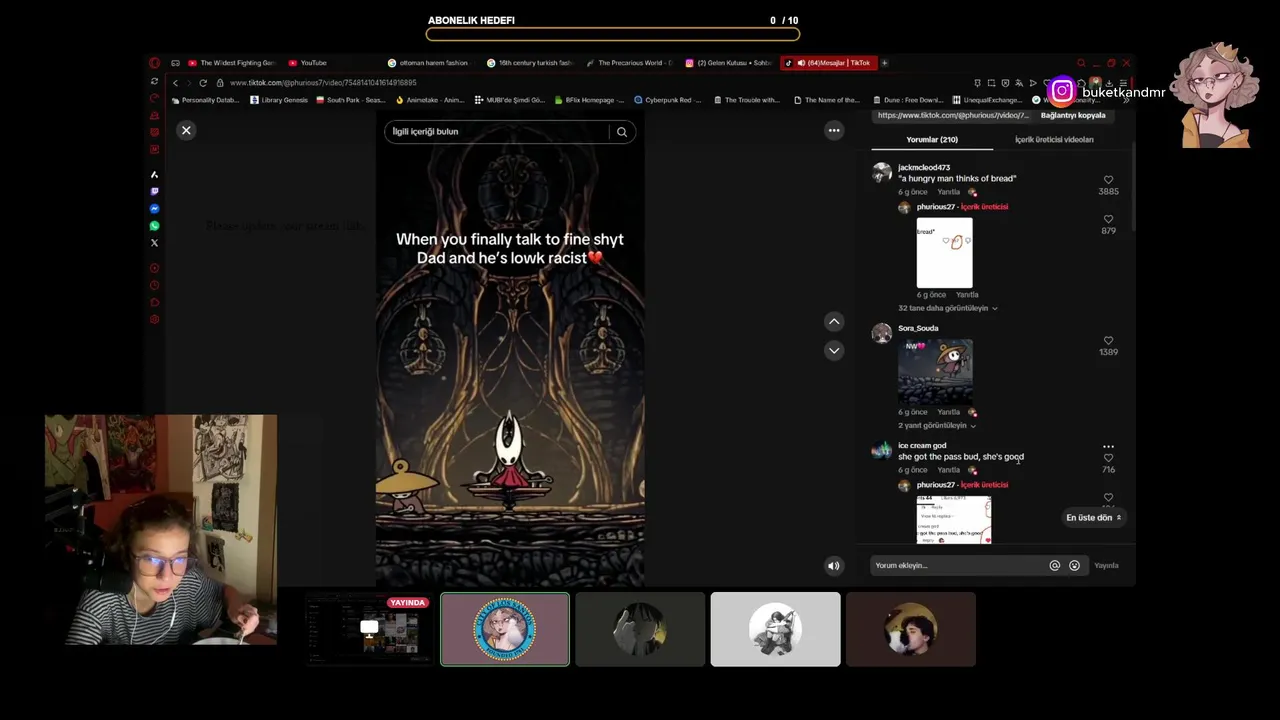1280x720 pixels.
Task: Search tabs with magnifier icon
Action: (x=1081, y=63)
